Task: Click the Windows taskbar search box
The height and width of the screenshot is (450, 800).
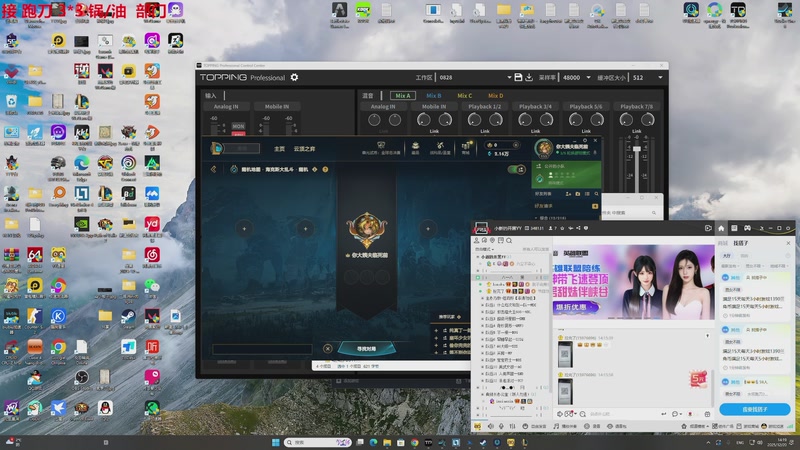Action: pyautogui.click(x=318, y=442)
